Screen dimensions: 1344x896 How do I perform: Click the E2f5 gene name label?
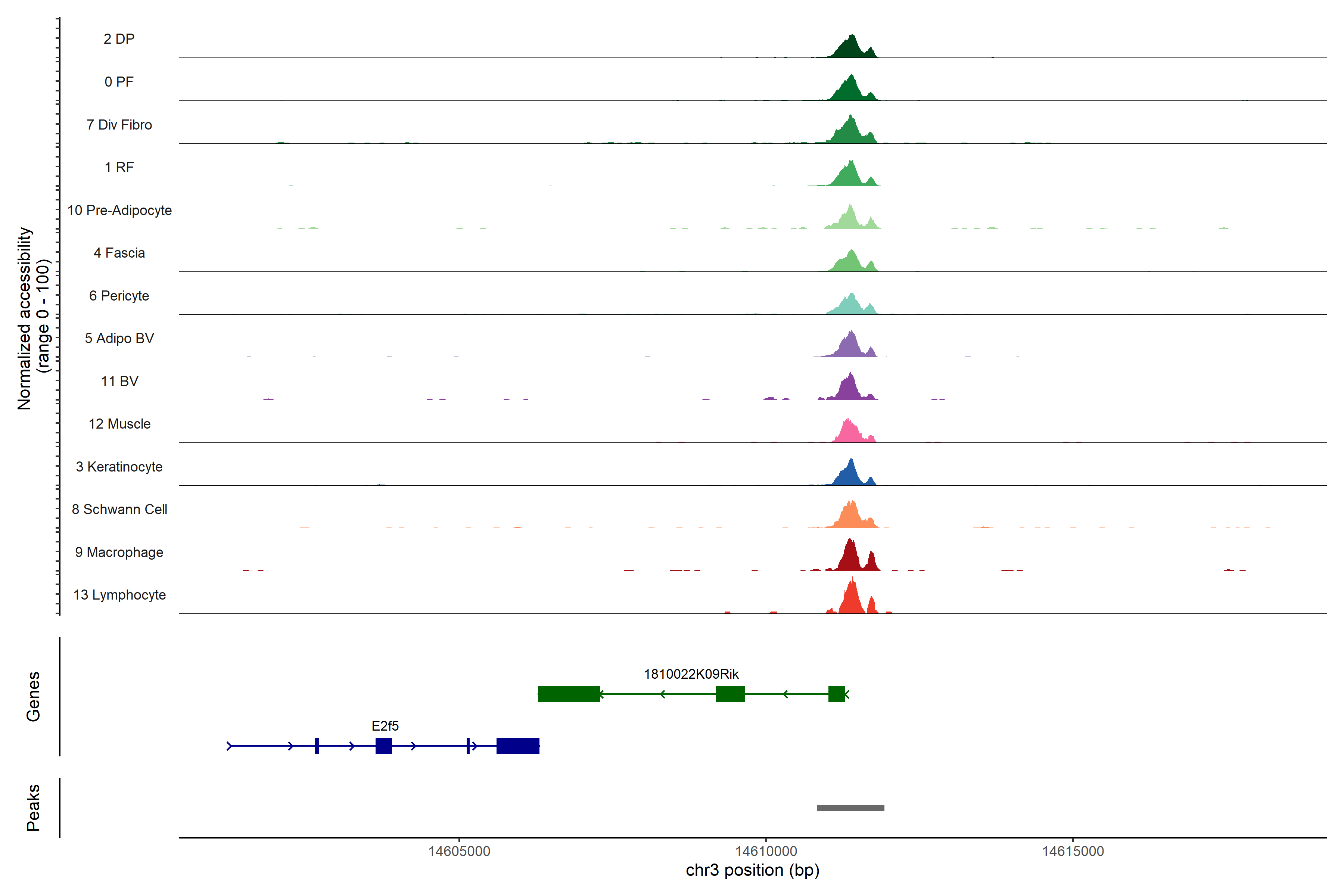pos(385,726)
